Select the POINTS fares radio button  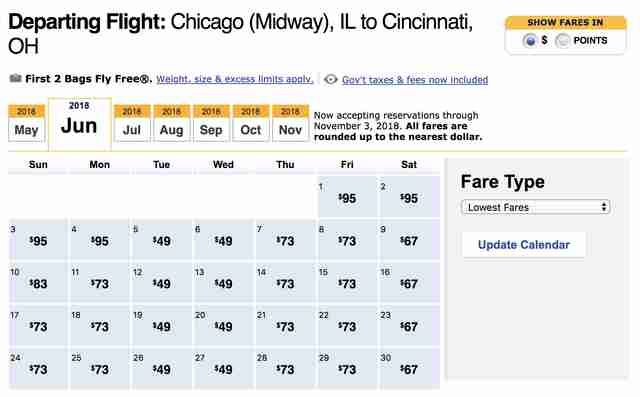[x=562, y=40]
